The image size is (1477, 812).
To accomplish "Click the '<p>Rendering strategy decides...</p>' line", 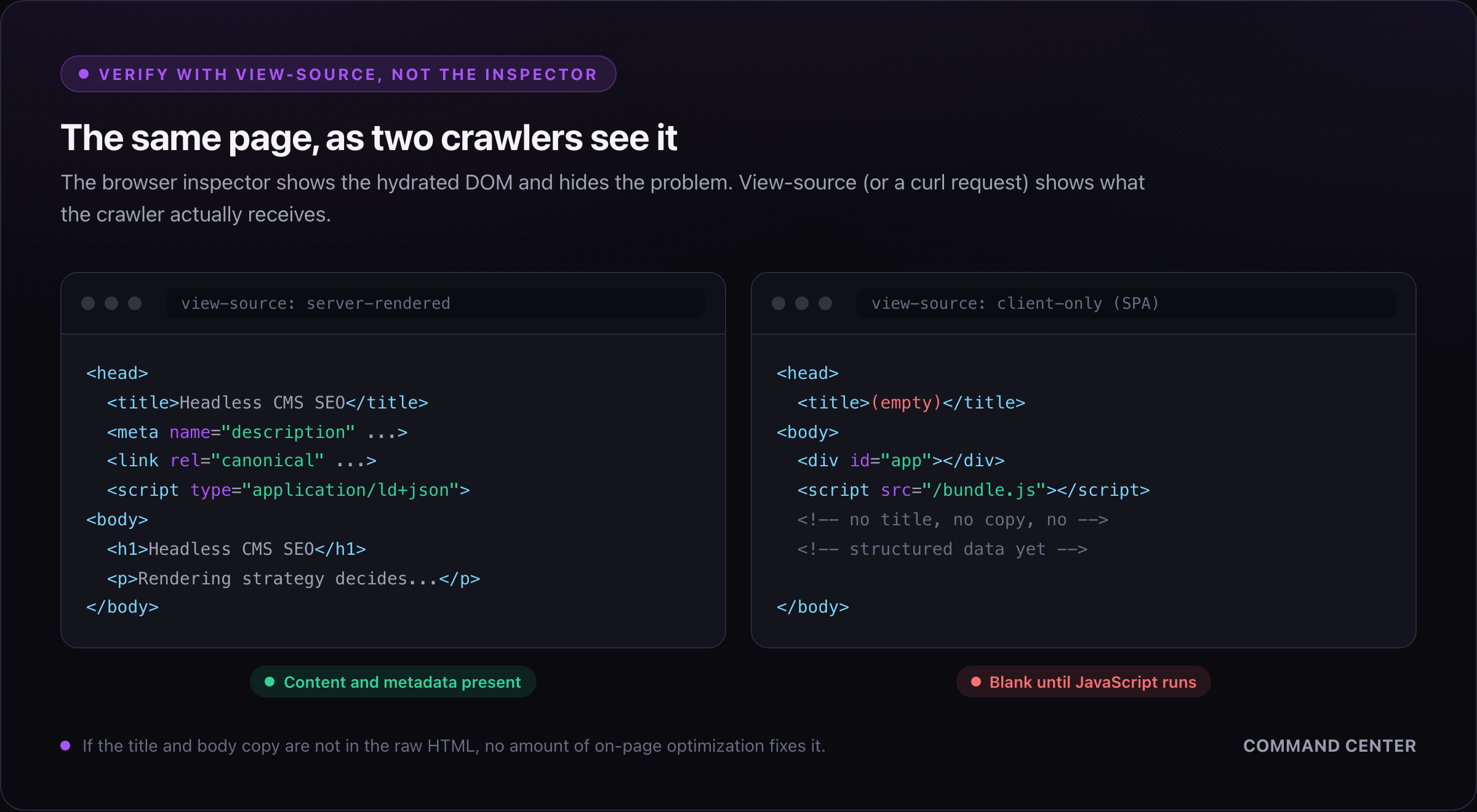I will [x=293, y=578].
